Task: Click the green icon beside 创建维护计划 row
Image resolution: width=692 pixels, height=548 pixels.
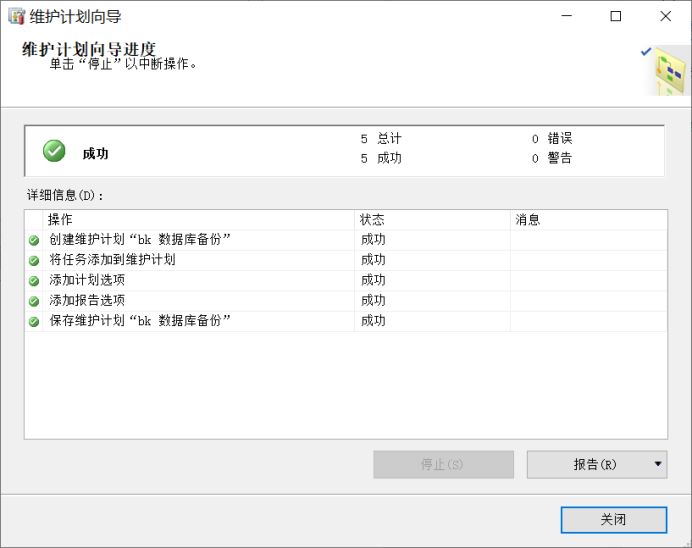Action: point(34,240)
